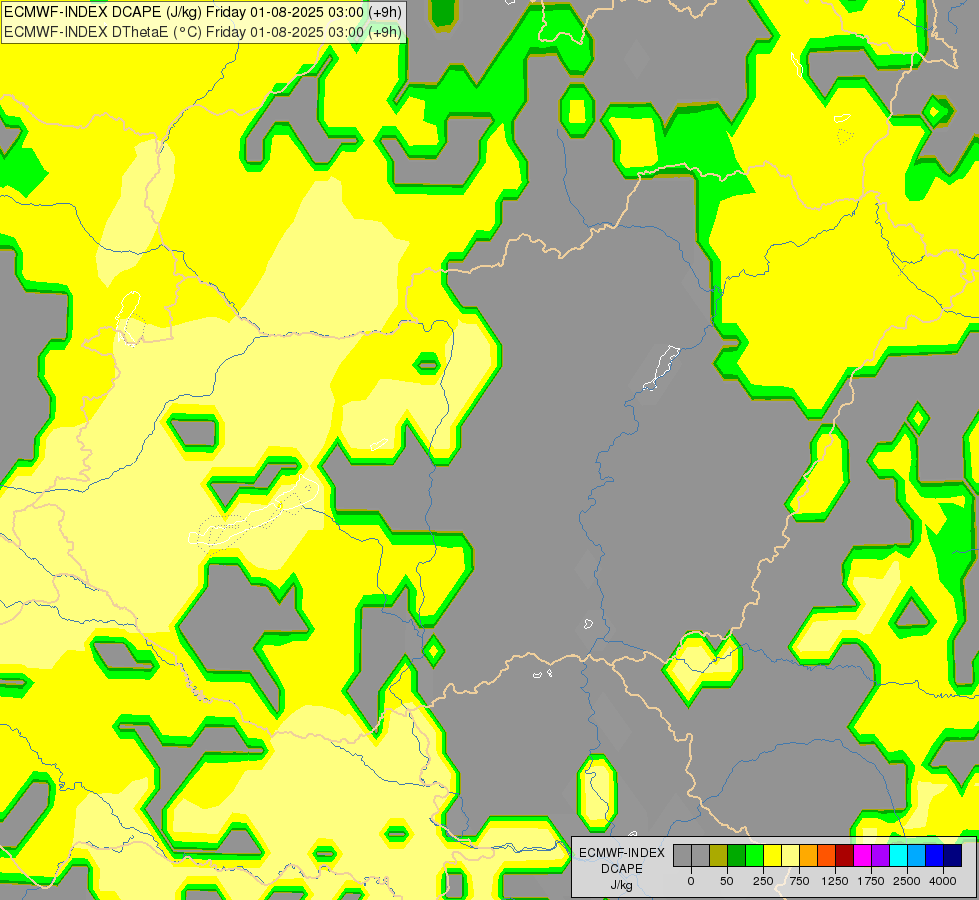
Task: Click the dark red legend swatch
Action: coord(845,856)
